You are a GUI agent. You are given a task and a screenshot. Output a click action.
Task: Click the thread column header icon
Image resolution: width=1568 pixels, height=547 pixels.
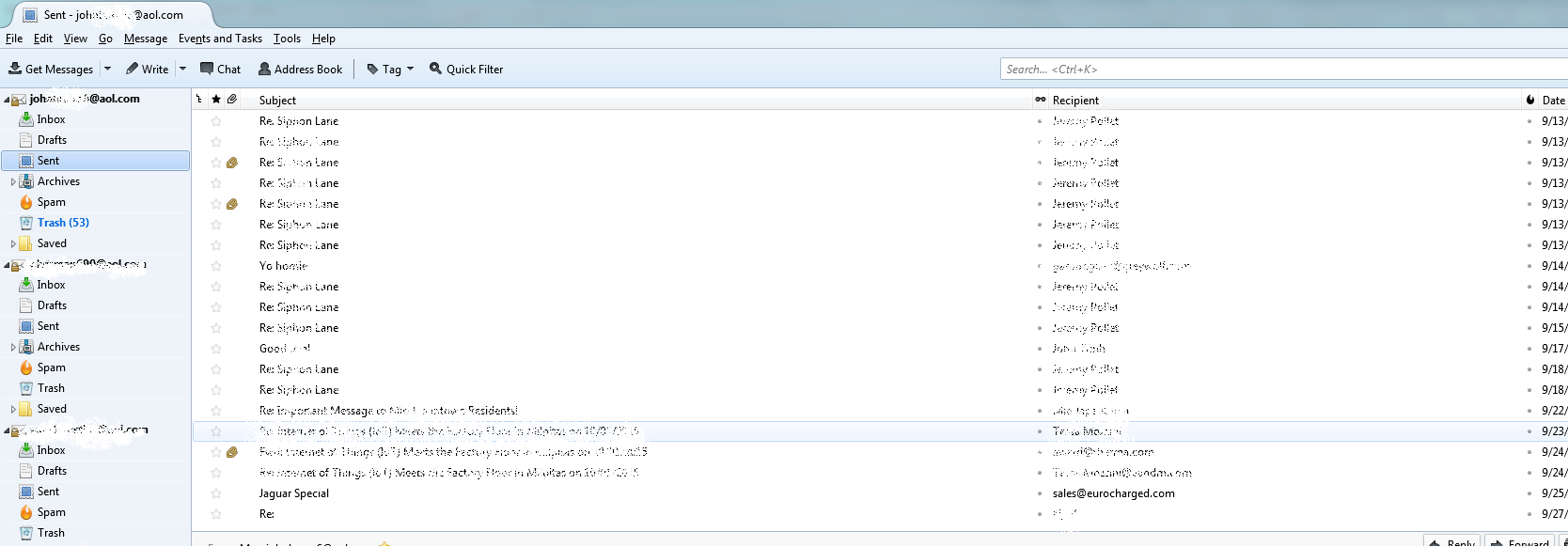click(x=199, y=100)
